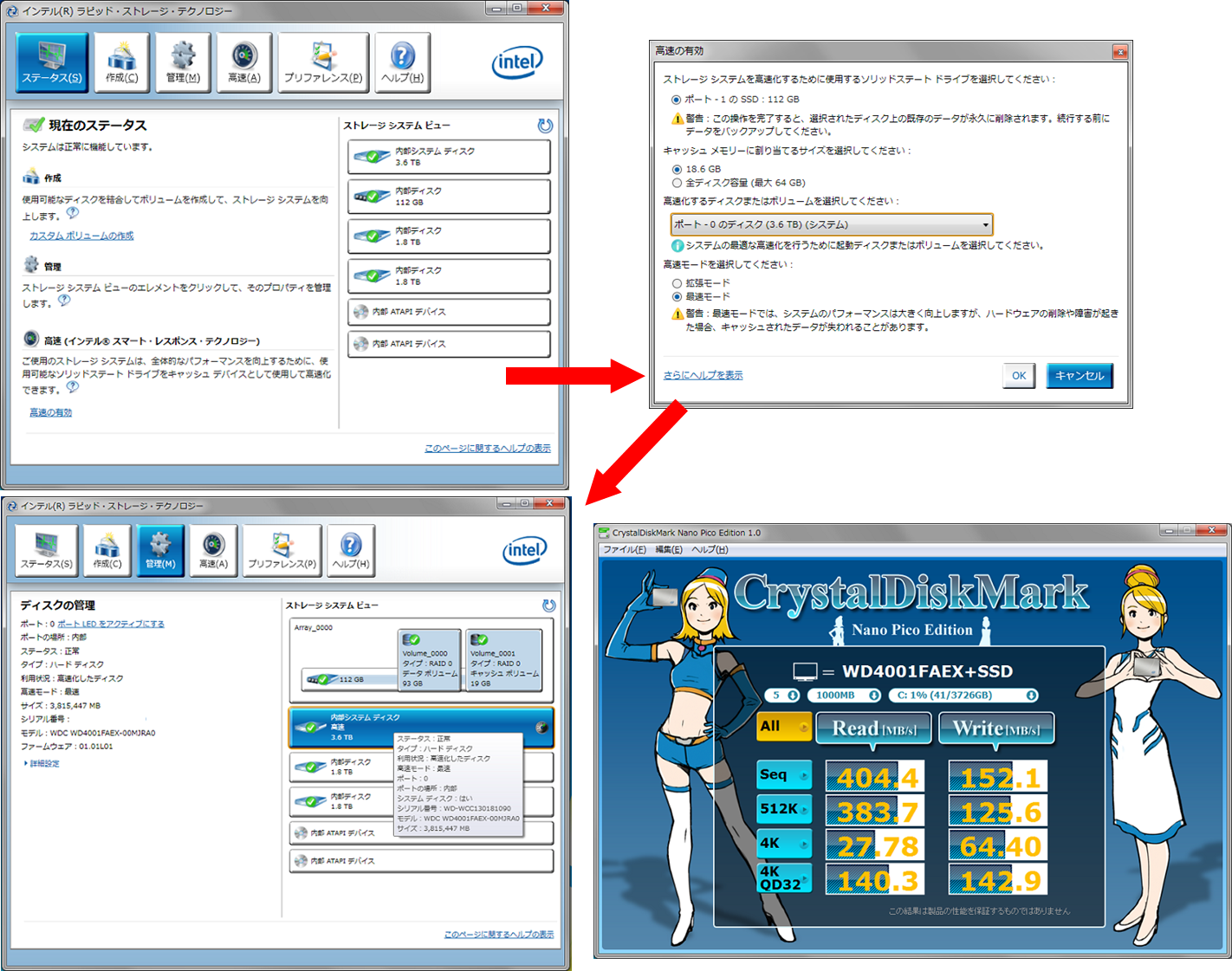This screenshot has width=1232, height=971.
Task: Click the help icon beside 高速 description
Action: point(73,387)
